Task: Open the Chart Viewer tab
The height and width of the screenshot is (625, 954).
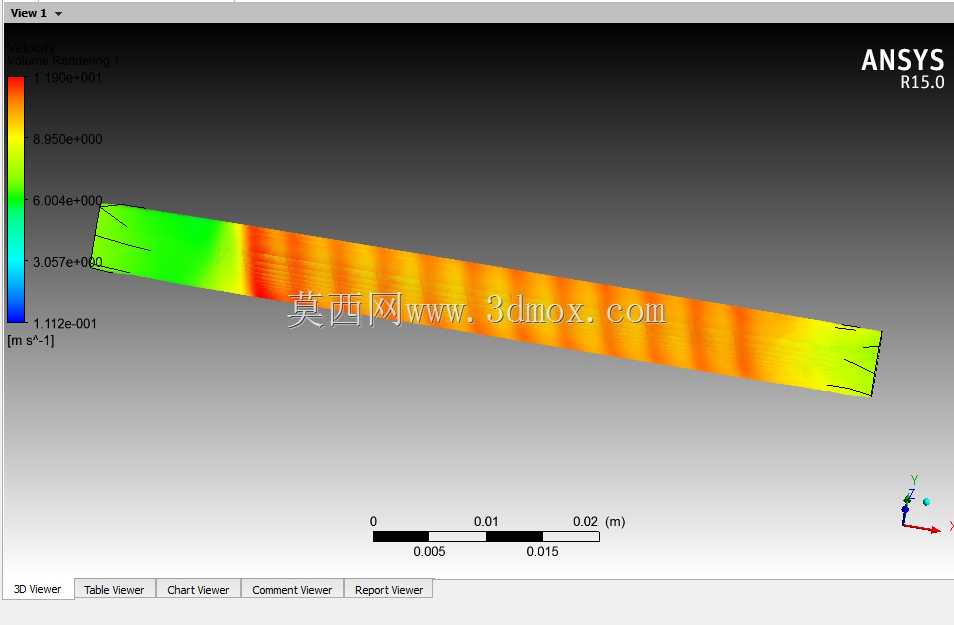Action: click(x=198, y=590)
